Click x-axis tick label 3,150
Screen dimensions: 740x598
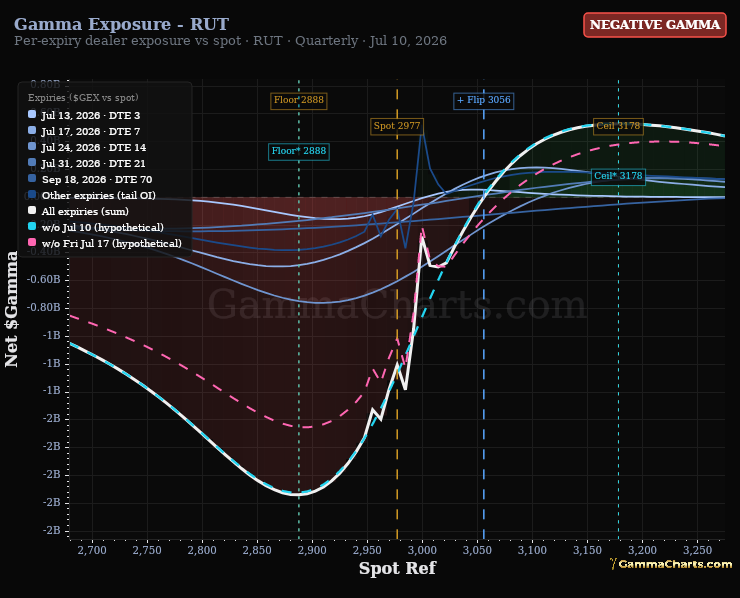588,550
